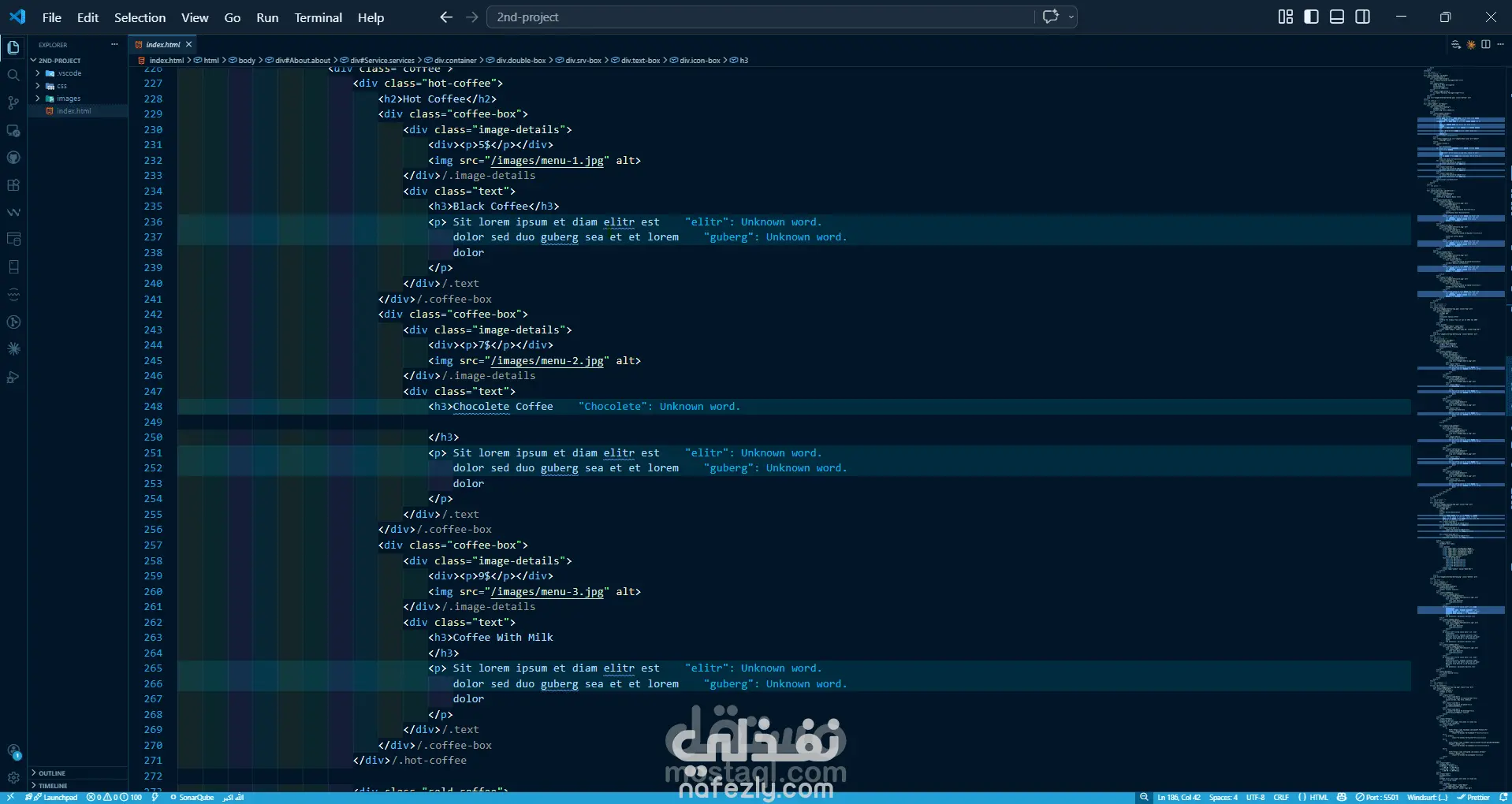Viewport: 1512px width, 804px height.
Task: Click the Port : 5501 Live Server button
Action: (x=1376, y=798)
